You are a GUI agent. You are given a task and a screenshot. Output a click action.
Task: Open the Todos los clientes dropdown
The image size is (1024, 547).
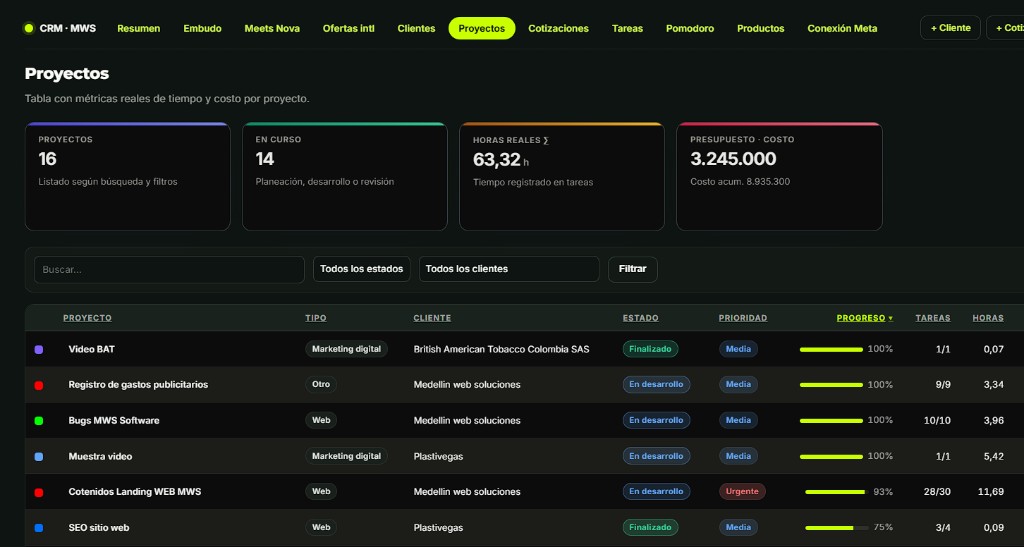(x=509, y=269)
